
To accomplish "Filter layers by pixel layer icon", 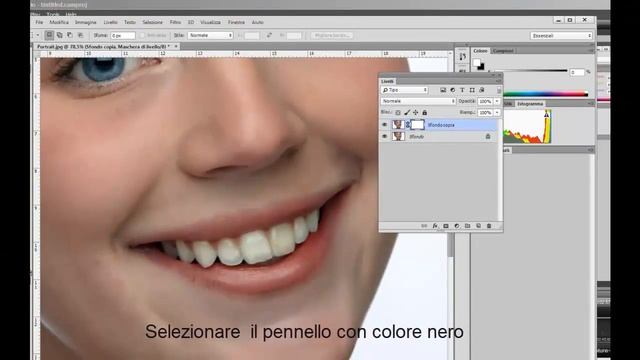I will pos(443,90).
